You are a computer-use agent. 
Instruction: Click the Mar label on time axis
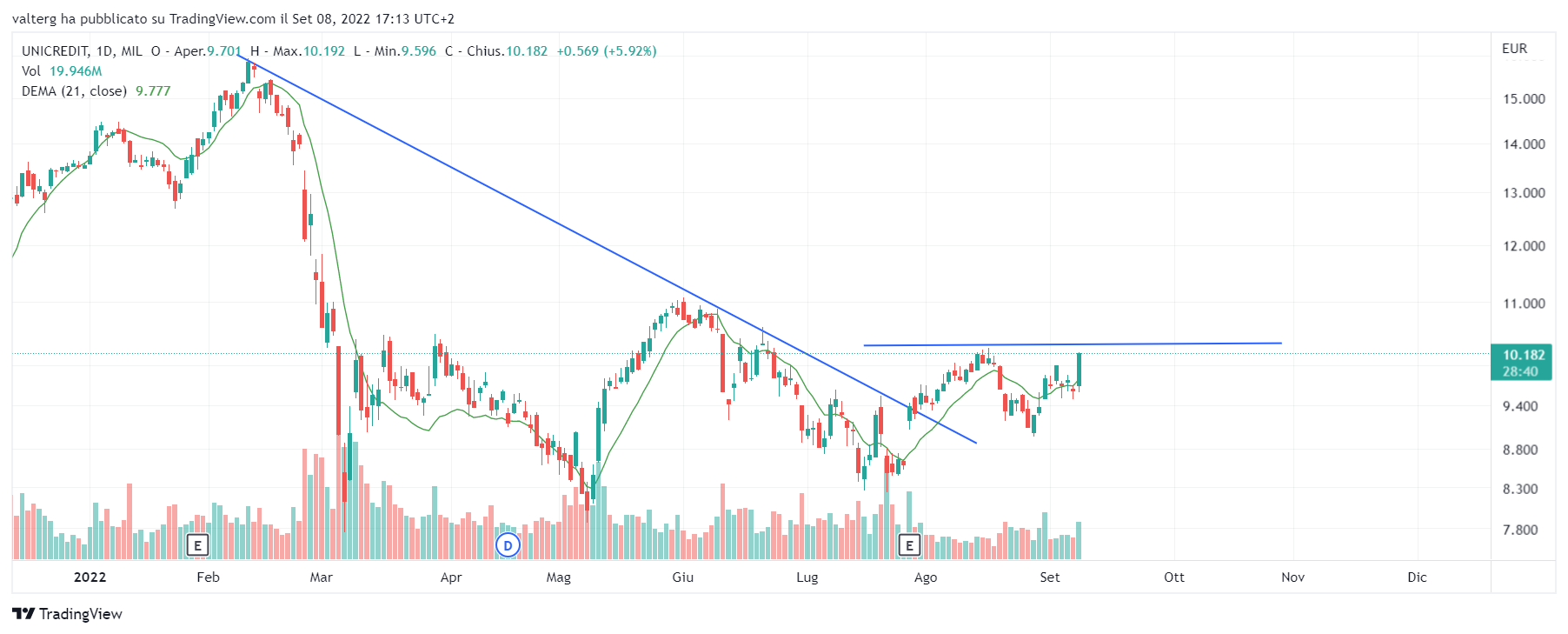click(x=322, y=577)
